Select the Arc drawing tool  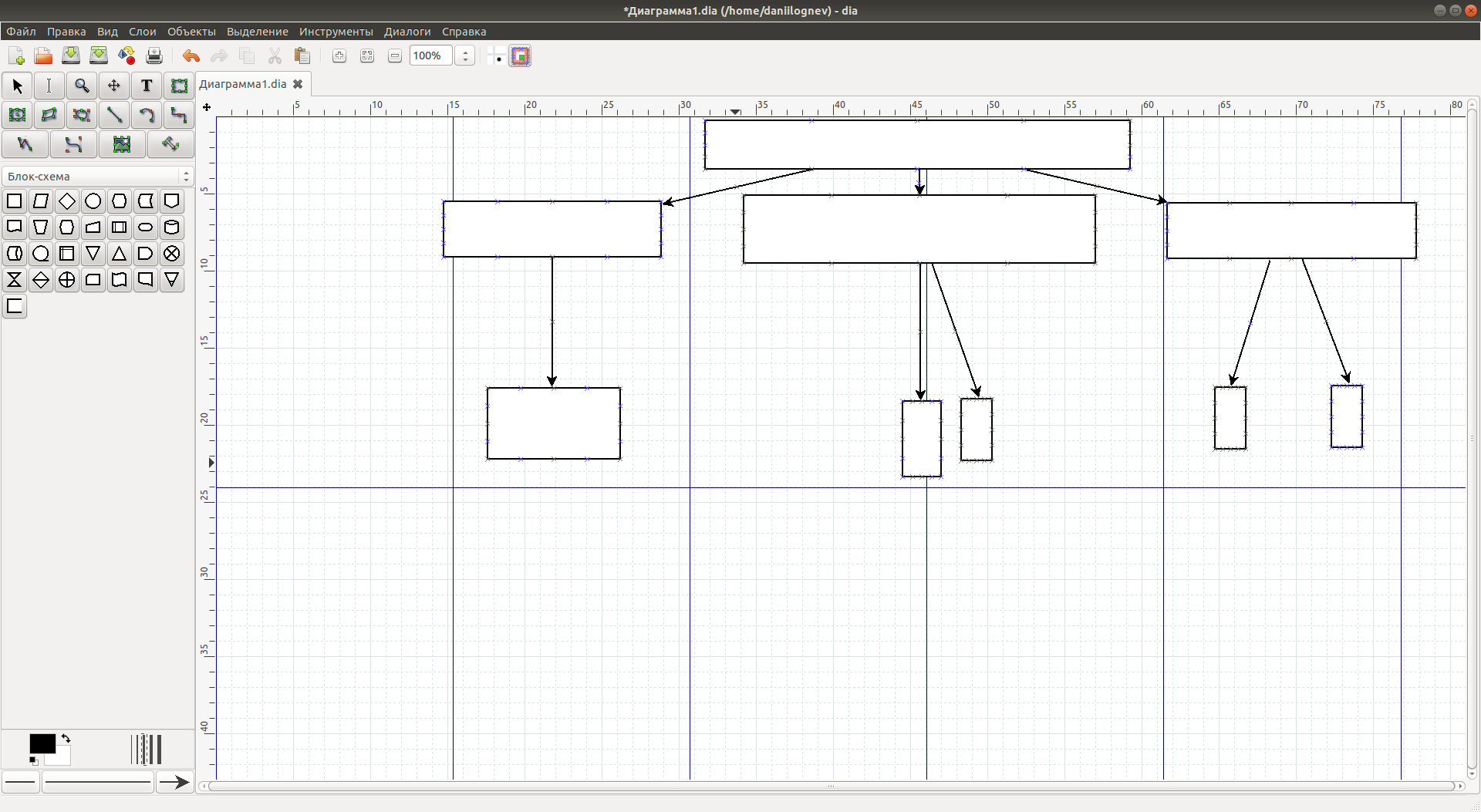pyautogui.click(x=146, y=115)
